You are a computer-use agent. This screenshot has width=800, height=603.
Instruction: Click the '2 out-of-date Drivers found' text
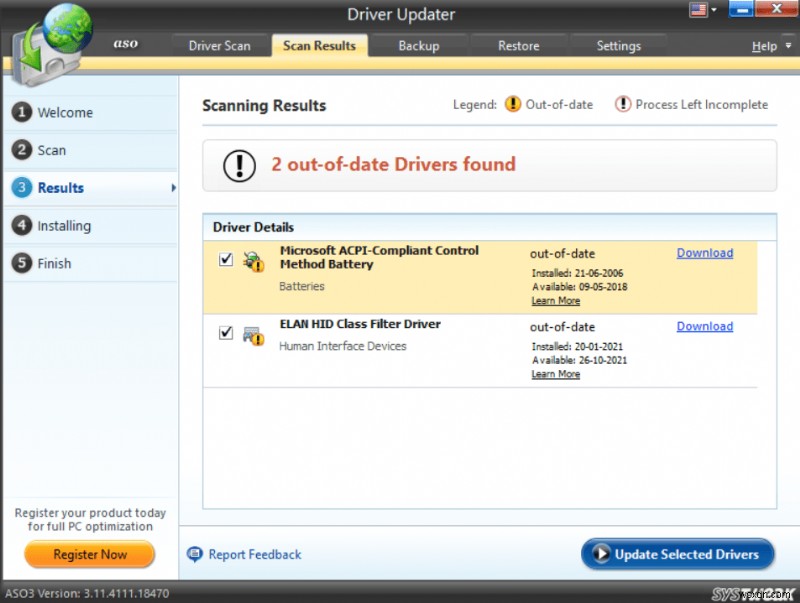tap(393, 164)
